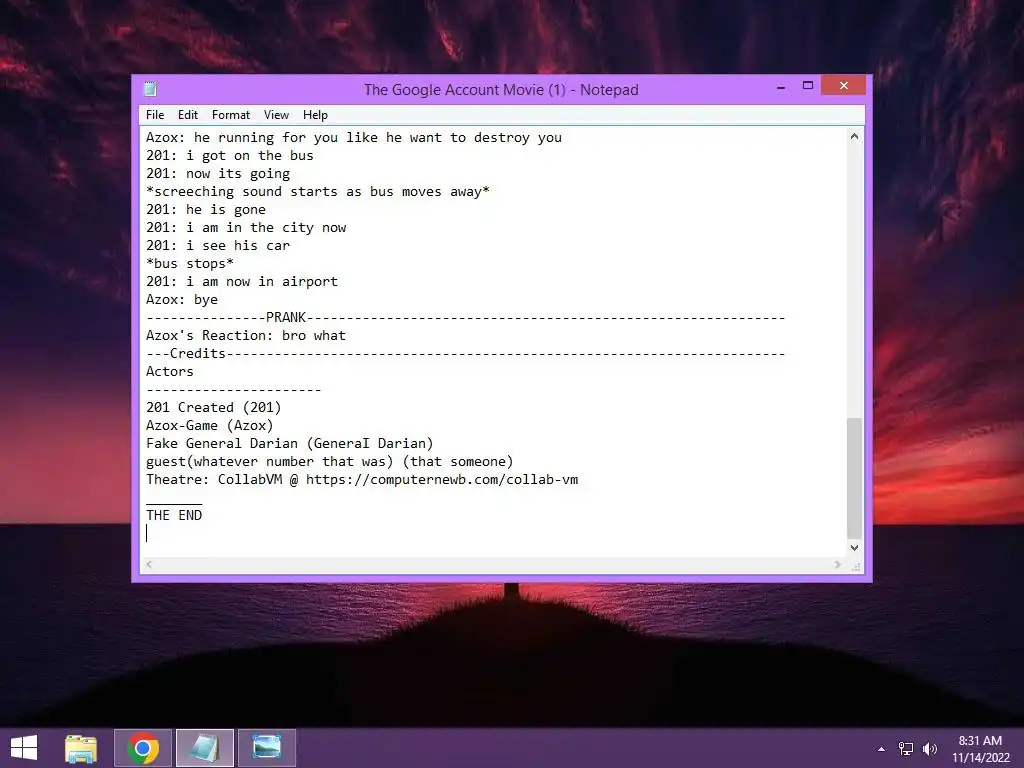Click the text '201: he is gone'
This screenshot has height=768, width=1024.
point(206,210)
